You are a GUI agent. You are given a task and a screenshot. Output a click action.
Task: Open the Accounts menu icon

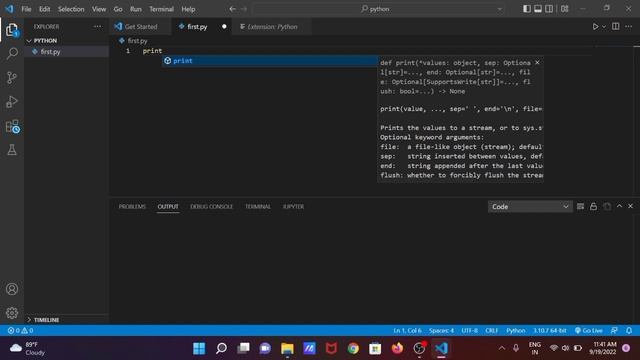click(x=12, y=289)
